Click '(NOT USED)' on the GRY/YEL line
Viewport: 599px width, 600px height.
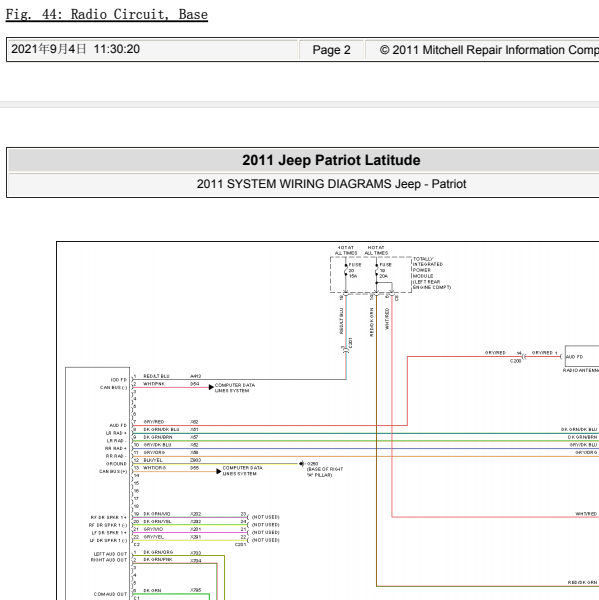(x=266, y=540)
